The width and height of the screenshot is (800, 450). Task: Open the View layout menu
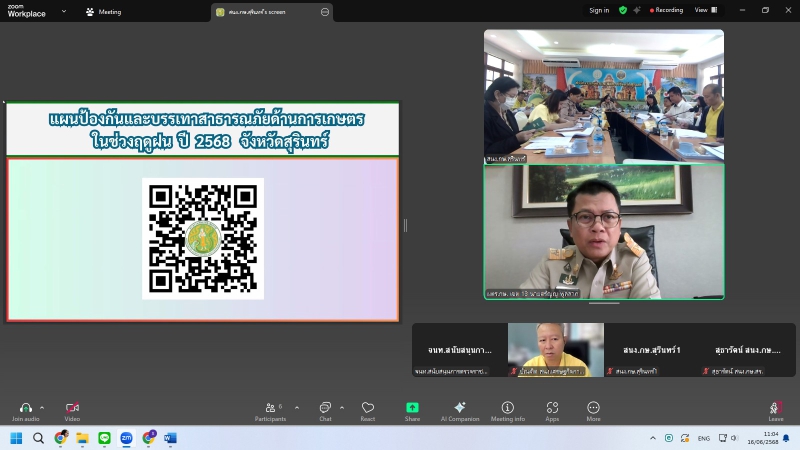706,10
